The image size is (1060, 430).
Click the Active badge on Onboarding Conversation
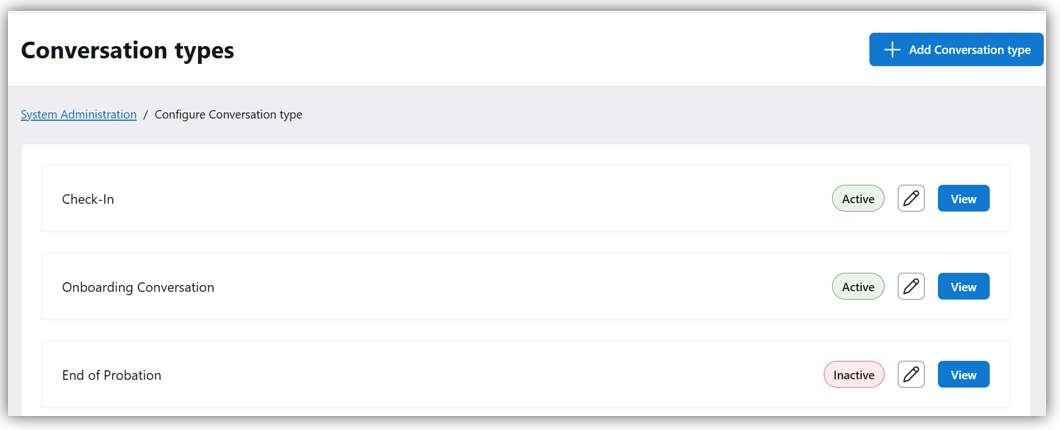pyautogui.click(x=858, y=287)
